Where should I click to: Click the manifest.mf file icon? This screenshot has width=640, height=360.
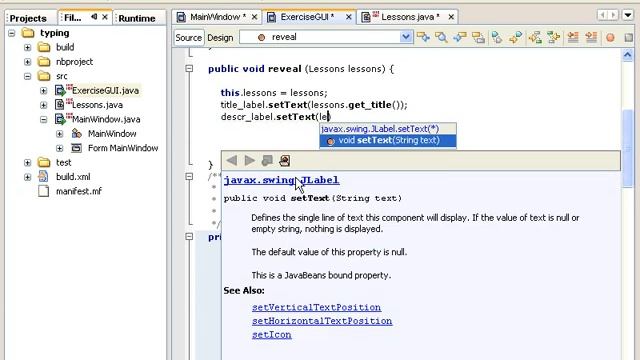coord(43,191)
